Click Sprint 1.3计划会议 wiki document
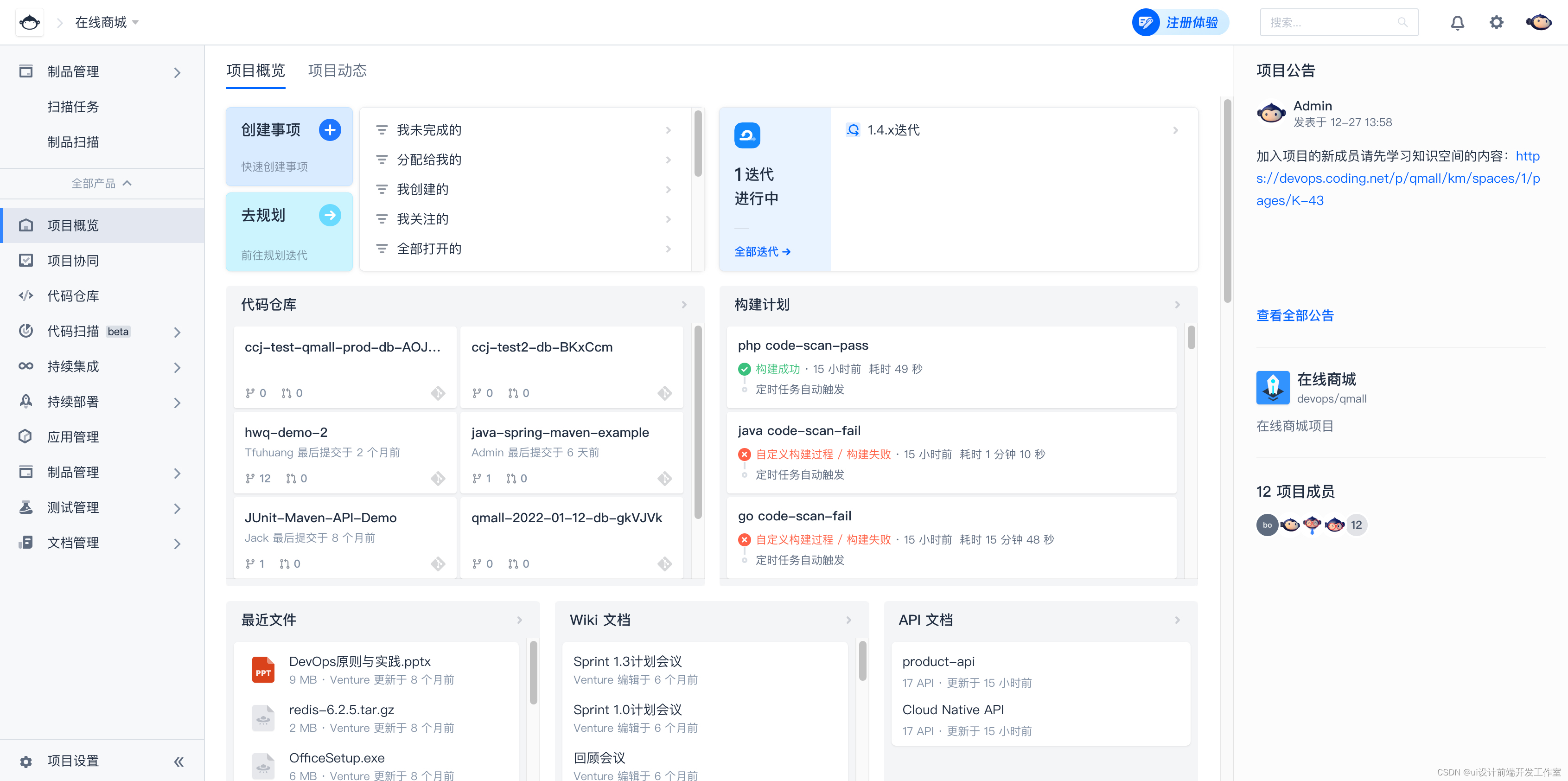Image resolution: width=1568 pixels, height=781 pixels. click(627, 661)
